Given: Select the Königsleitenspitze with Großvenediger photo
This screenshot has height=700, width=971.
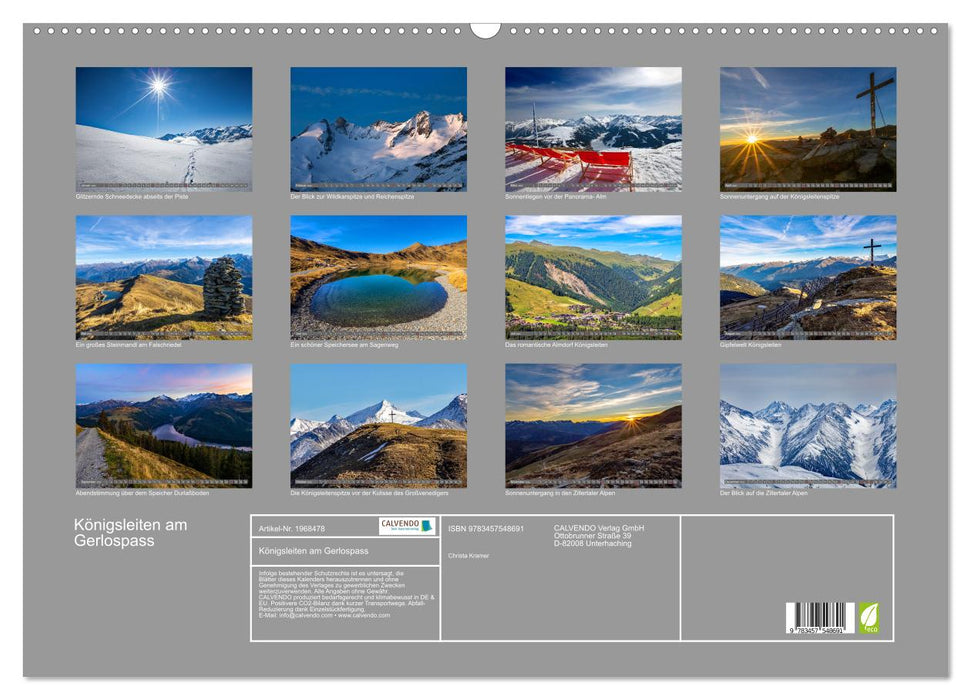Looking at the screenshot, I should pyautogui.click(x=378, y=425).
